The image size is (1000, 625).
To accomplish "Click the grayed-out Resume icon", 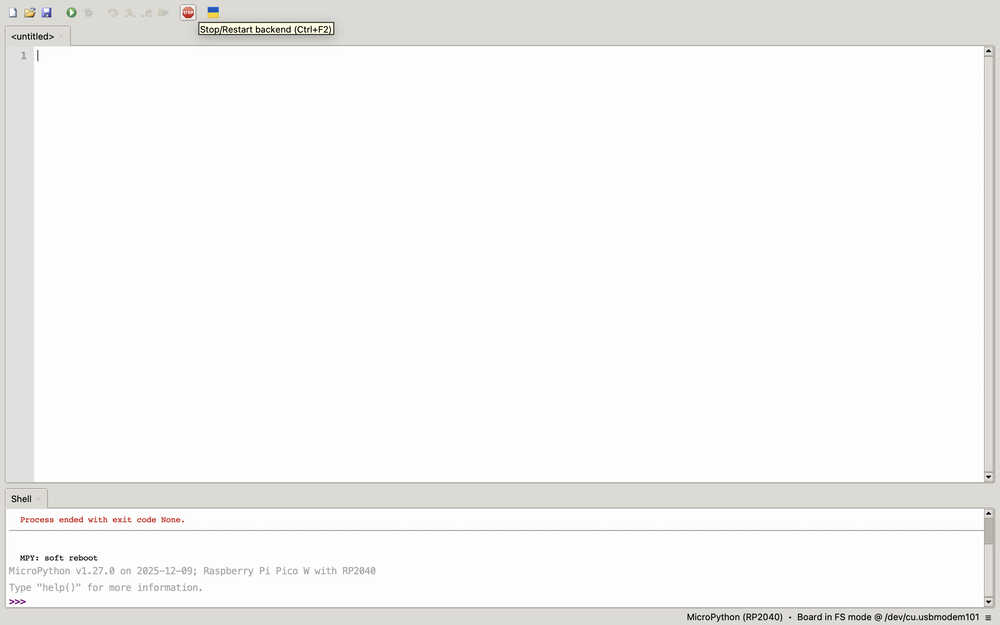I will coord(164,12).
